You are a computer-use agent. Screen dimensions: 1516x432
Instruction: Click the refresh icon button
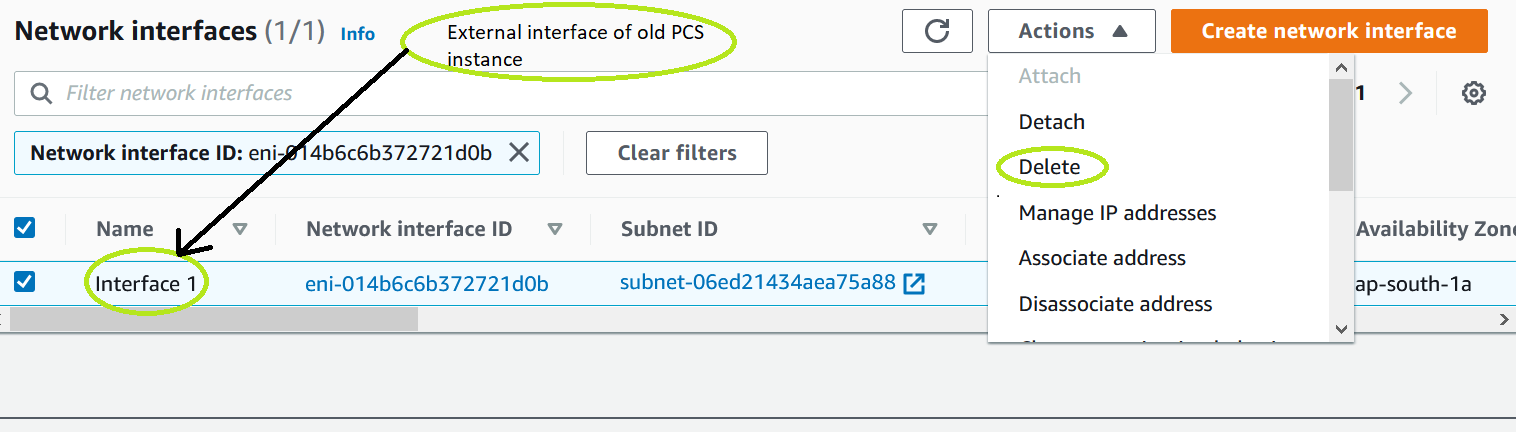[937, 31]
